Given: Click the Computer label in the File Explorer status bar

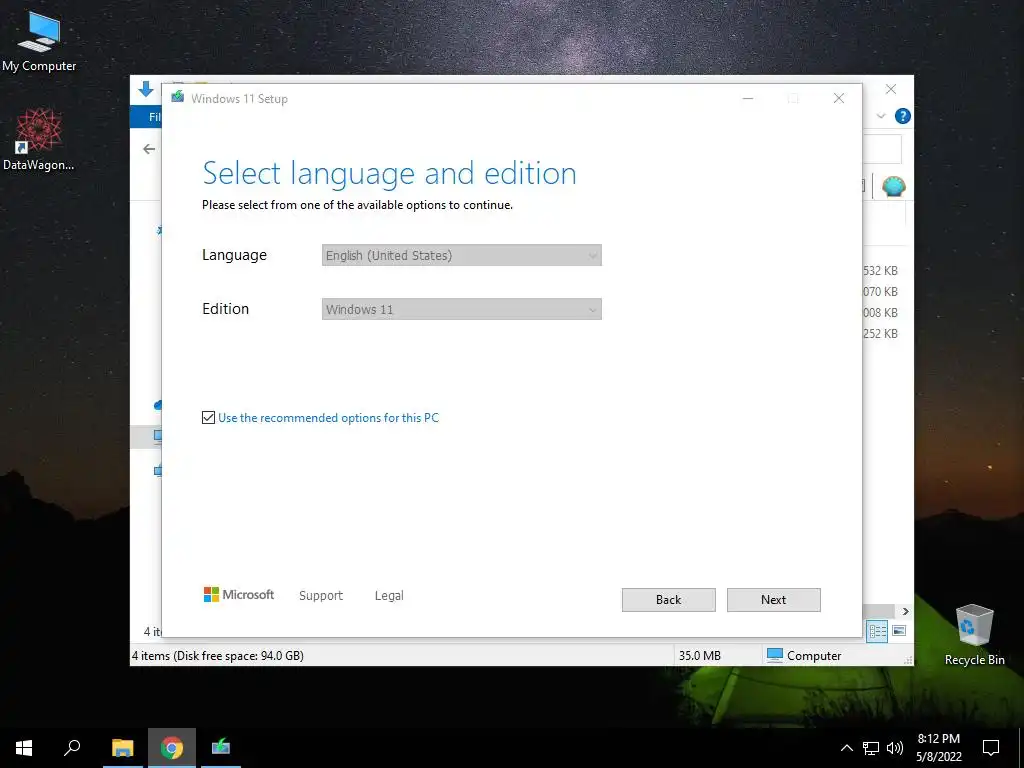Looking at the screenshot, I should point(814,656).
